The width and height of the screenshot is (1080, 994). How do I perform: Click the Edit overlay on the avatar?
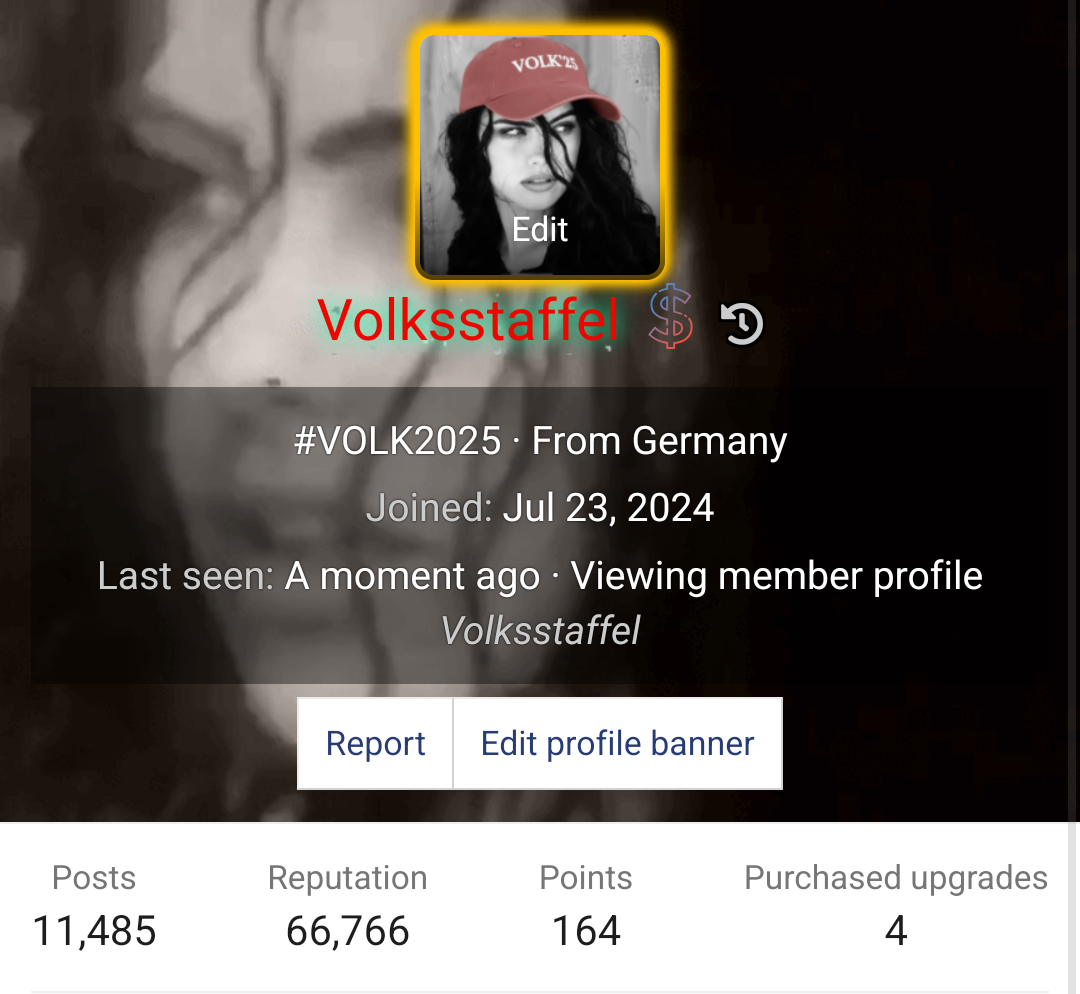(x=540, y=229)
